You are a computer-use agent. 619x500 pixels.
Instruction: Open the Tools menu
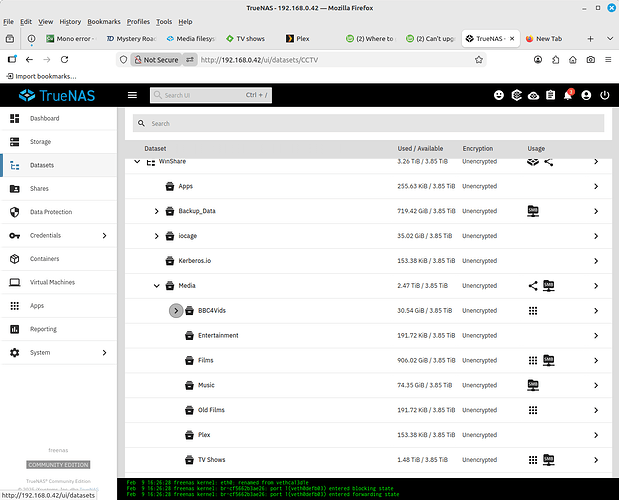click(x=164, y=22)
